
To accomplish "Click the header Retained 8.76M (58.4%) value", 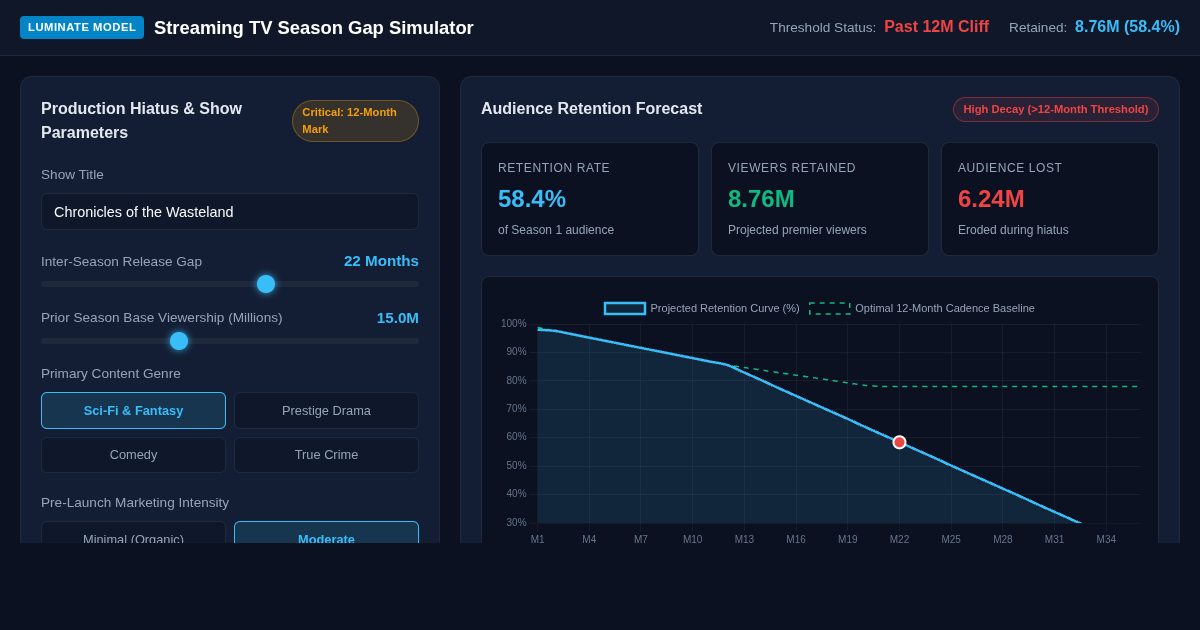I will (1127, 27).
